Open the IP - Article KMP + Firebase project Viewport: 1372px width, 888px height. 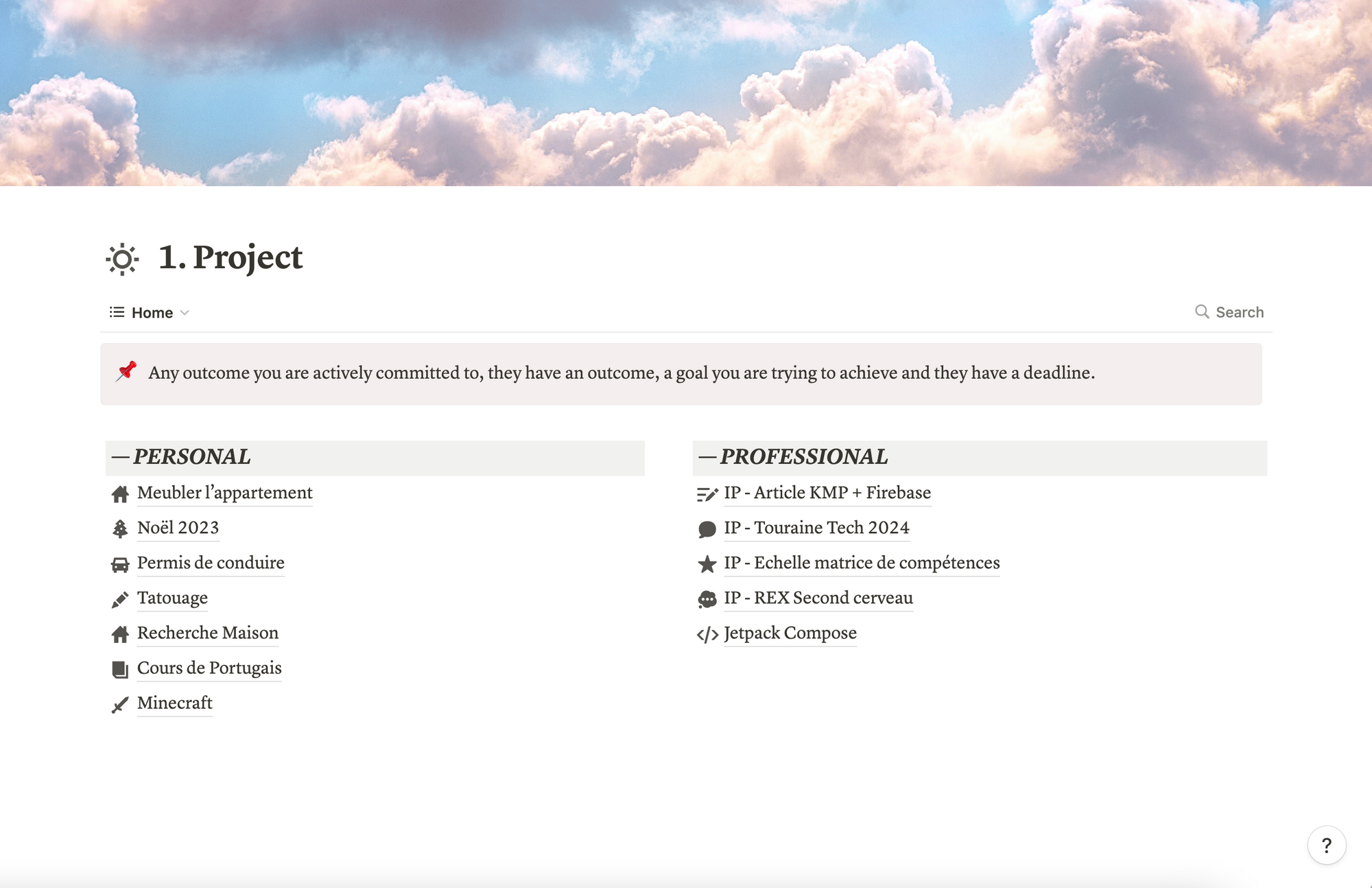click(x=827, y=491)
